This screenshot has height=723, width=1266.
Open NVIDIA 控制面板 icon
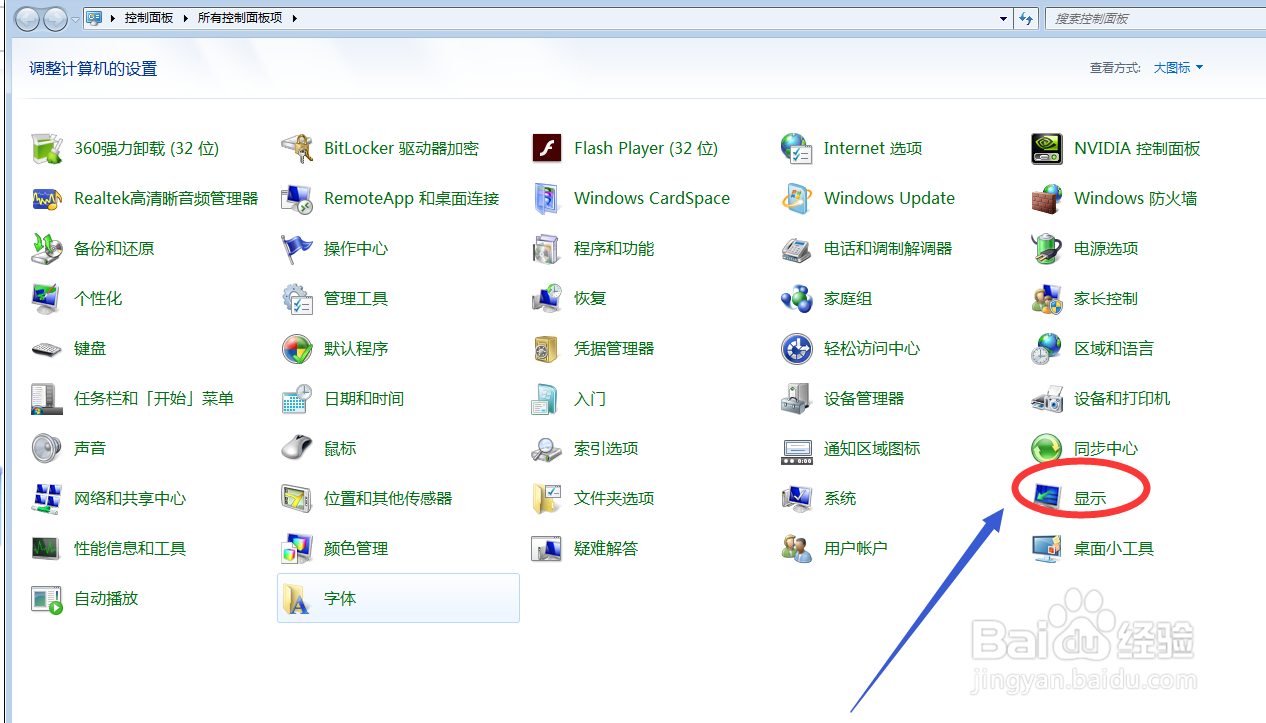pyautogui.click(x=1047, y=149)
